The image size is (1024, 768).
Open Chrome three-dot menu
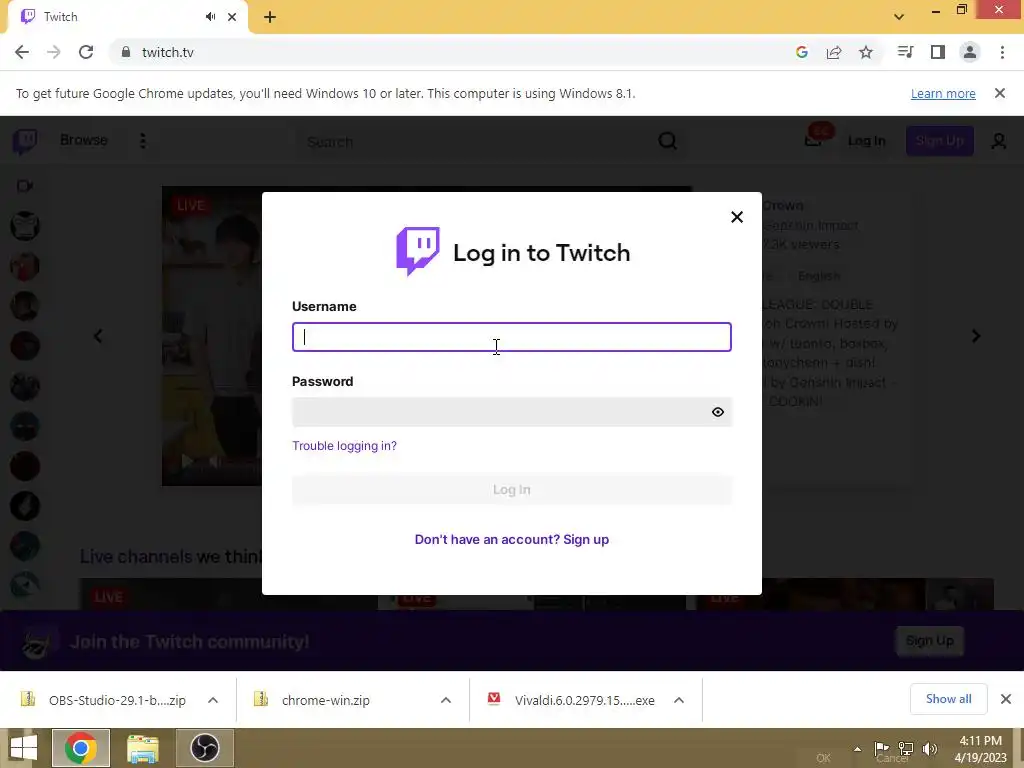click(1002, 52)
